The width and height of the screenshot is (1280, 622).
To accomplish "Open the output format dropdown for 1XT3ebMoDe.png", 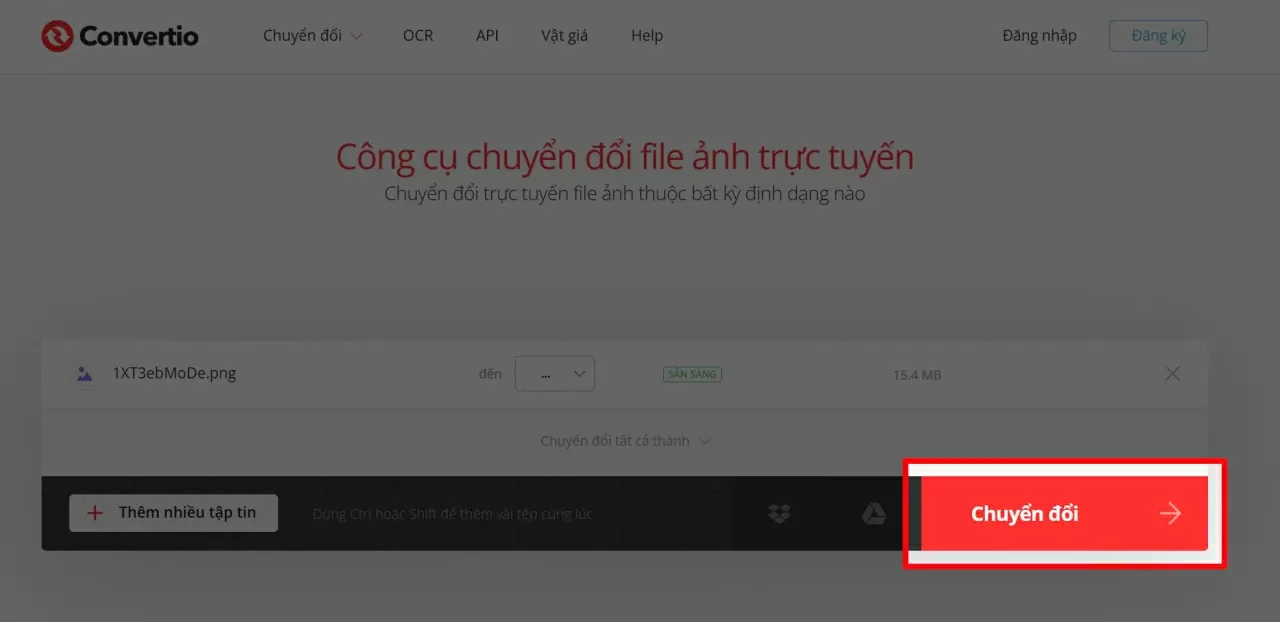I will click(x=555, y=373).
